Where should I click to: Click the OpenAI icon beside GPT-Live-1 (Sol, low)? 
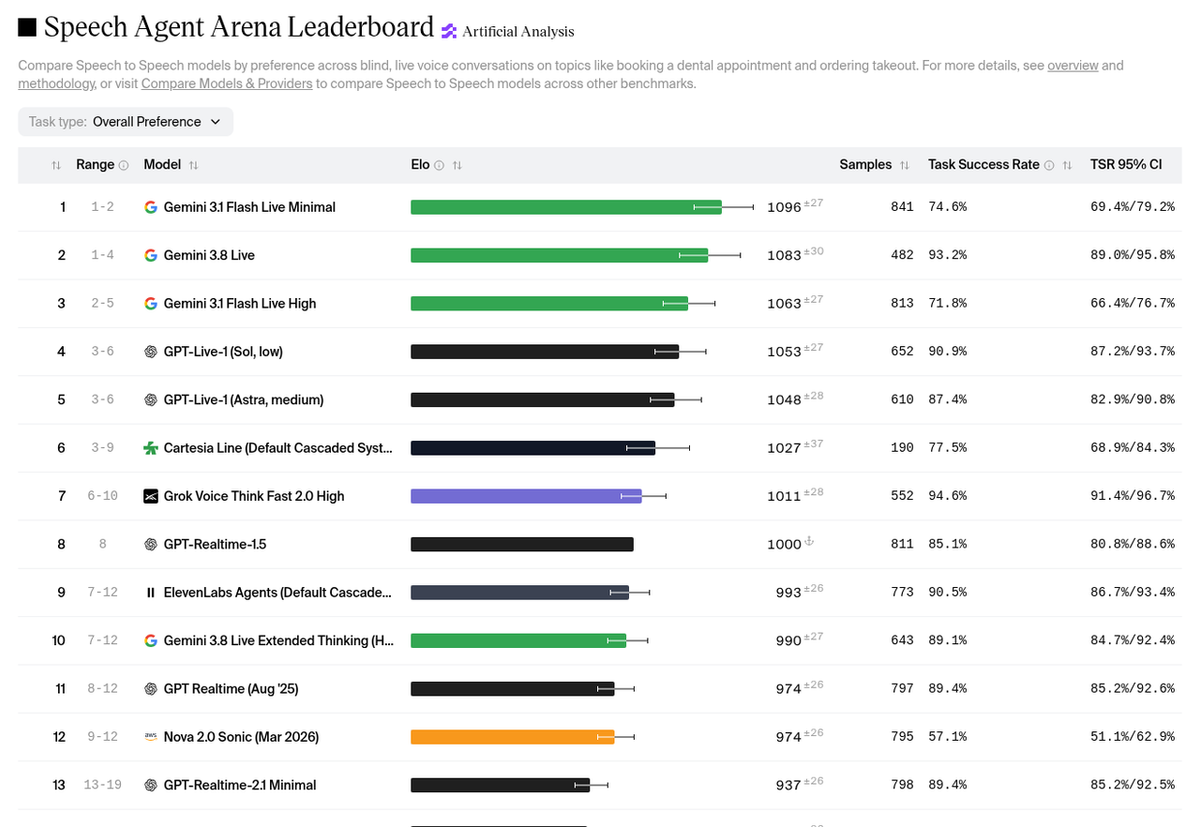(151, 351)
